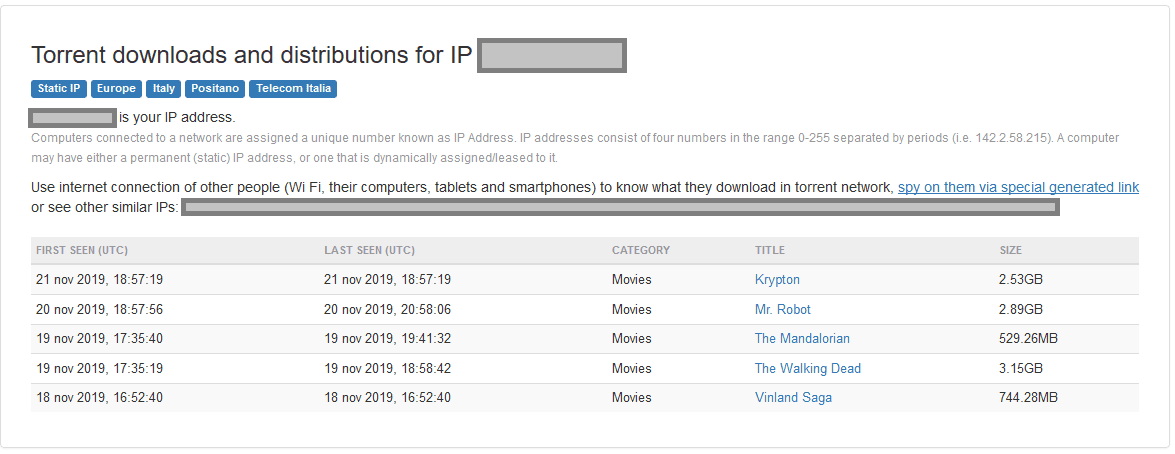Click the Telecom Italia provider tag
The image size is (1175, 454).
(293, 89)
